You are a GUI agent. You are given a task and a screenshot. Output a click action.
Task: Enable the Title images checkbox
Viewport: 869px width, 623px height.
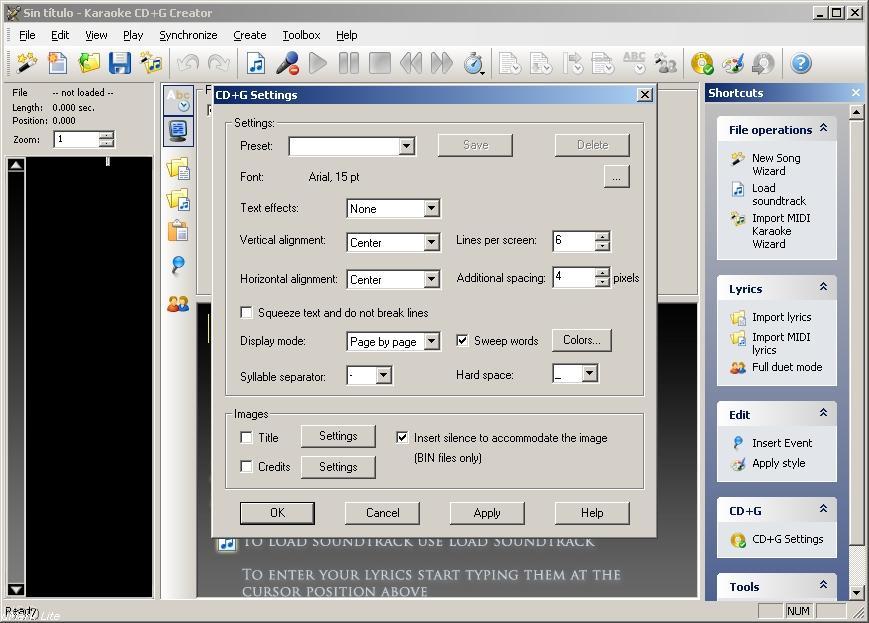click(x=245, y=436)
